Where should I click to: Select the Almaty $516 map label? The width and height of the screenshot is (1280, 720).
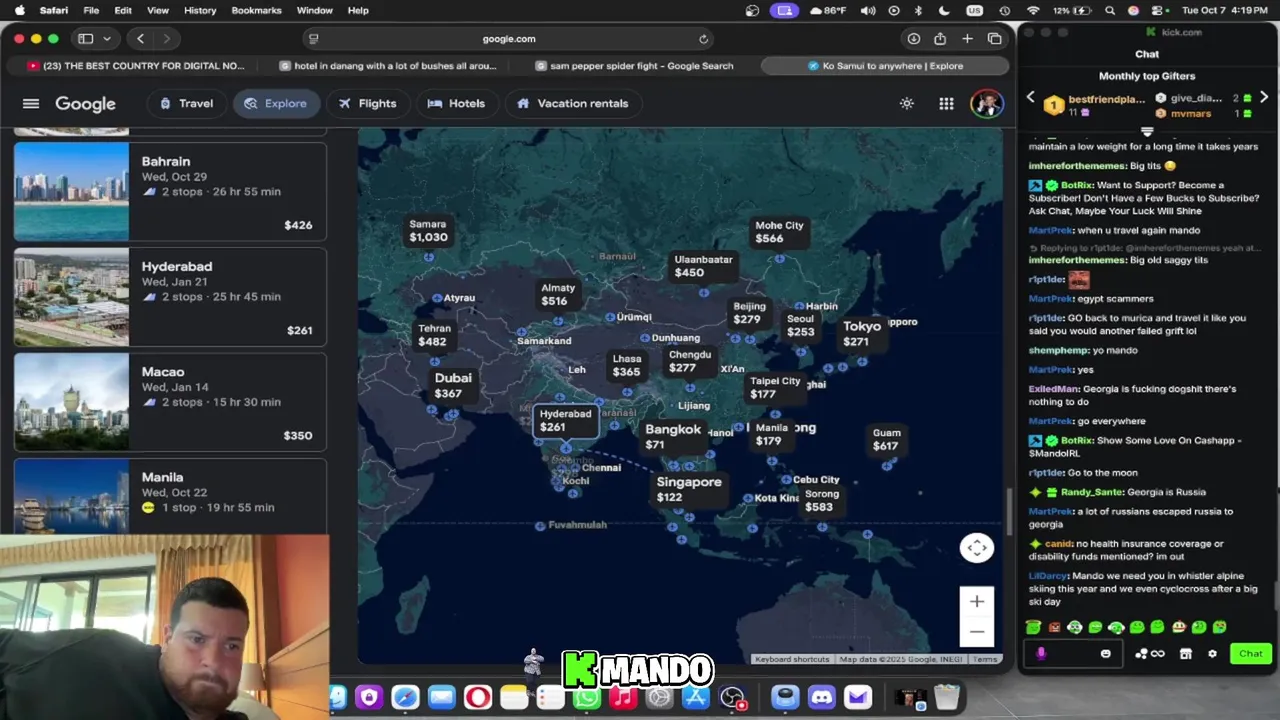pos(557,294)
